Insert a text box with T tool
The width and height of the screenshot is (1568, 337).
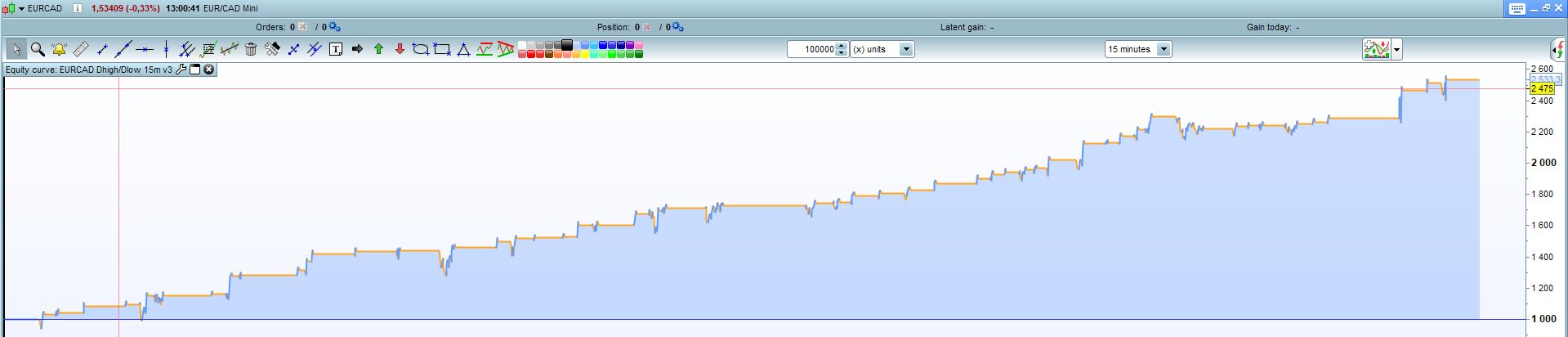(x=336, y=49)
